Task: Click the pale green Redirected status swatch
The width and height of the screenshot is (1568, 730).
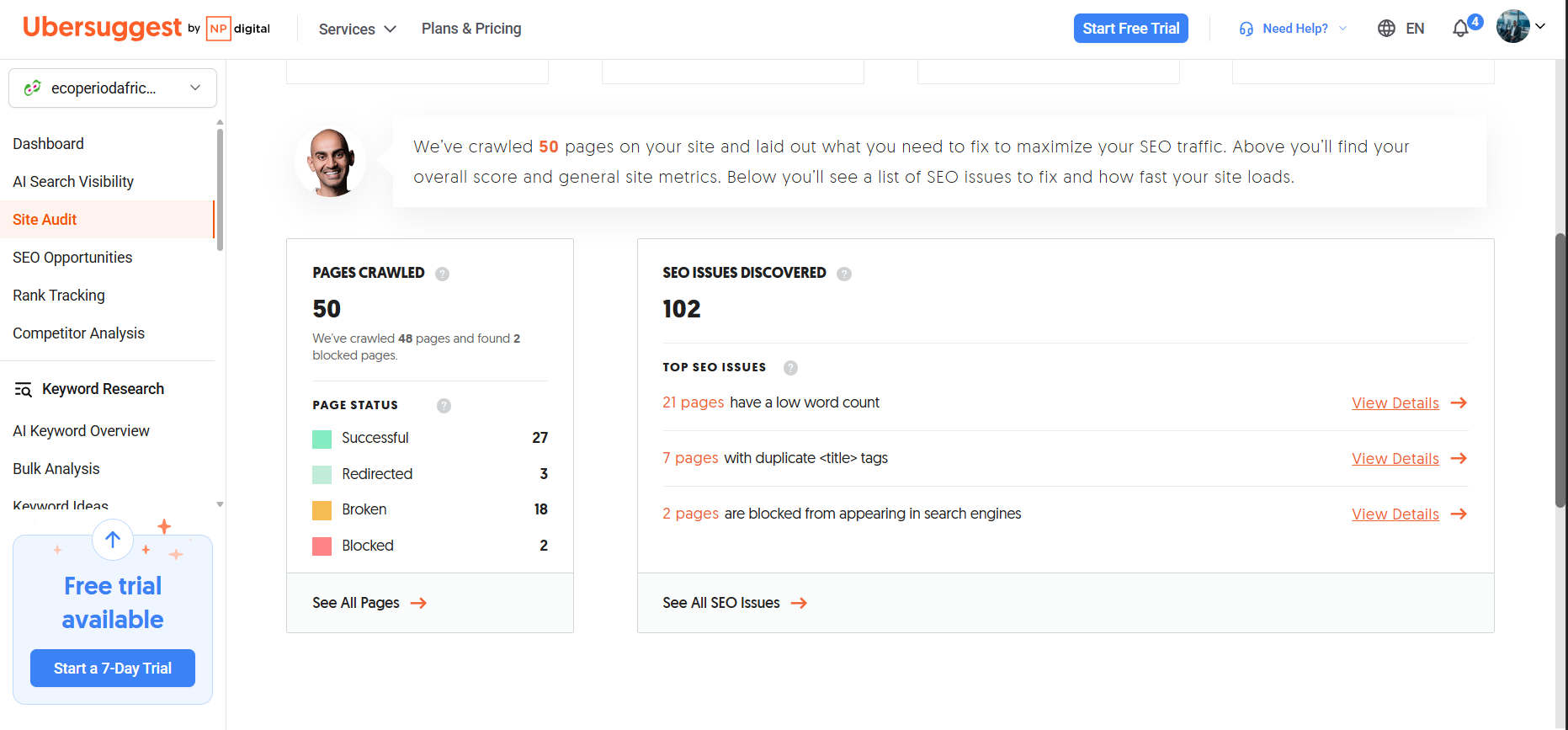Action: (x=322, y=475)
